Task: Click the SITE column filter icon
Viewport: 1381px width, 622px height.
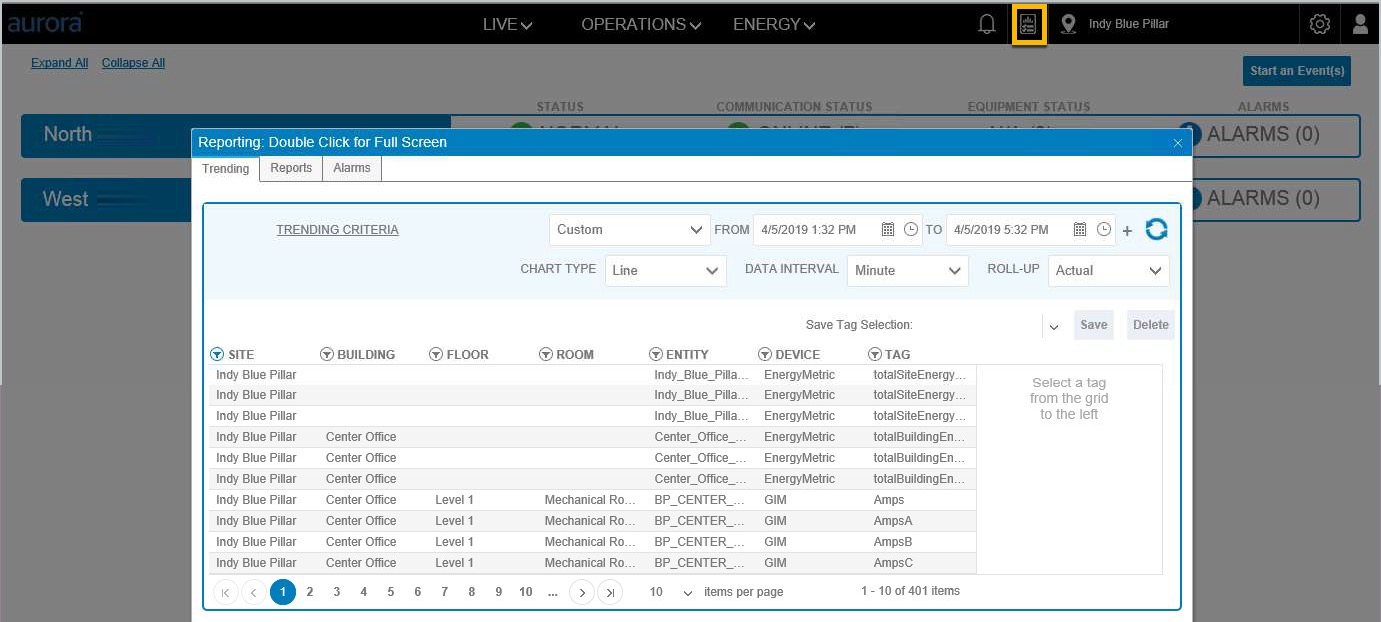Action: (x=217, y=354)
